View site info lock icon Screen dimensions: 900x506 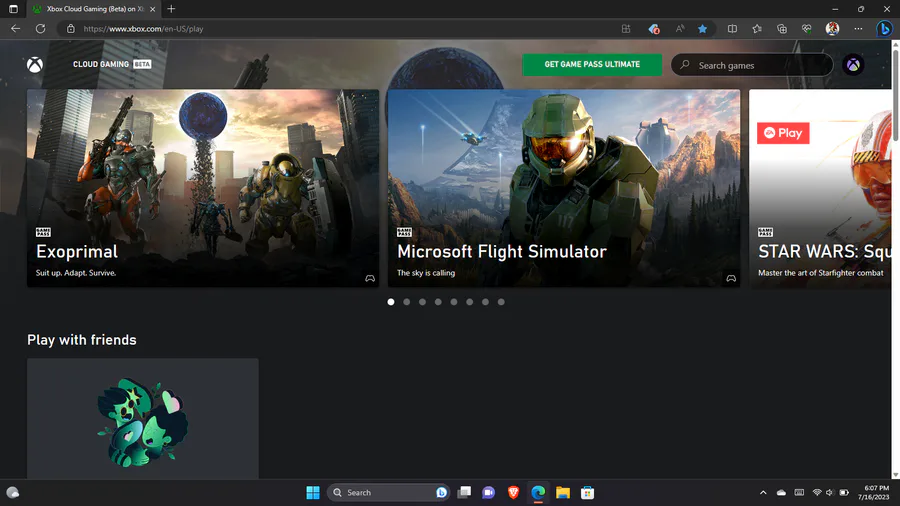coord(71,29)
